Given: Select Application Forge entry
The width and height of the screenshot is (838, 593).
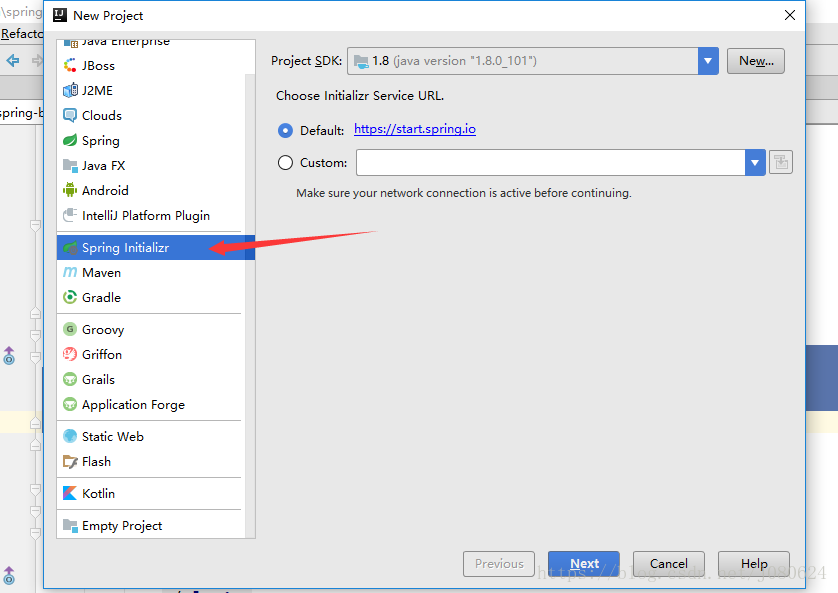Looking at the screenshot, I should [x=156, y=404].
